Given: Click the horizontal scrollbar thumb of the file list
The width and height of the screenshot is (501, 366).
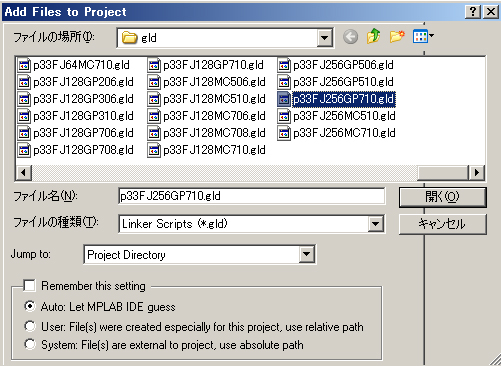Looking at the screenshot, I should pos(443,173).
